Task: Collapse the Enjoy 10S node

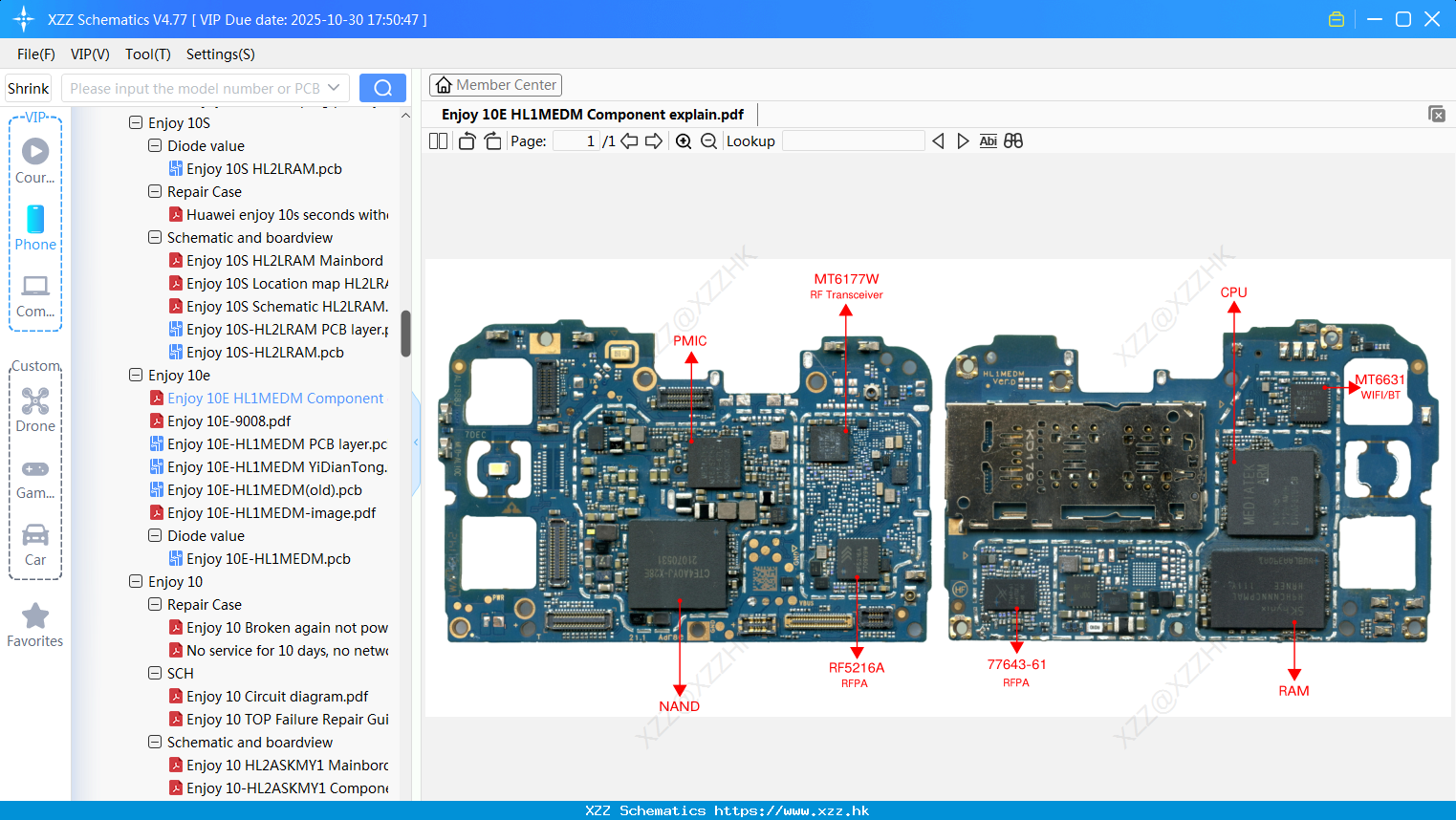Action: pyautogui.click(x=136, y=122)
